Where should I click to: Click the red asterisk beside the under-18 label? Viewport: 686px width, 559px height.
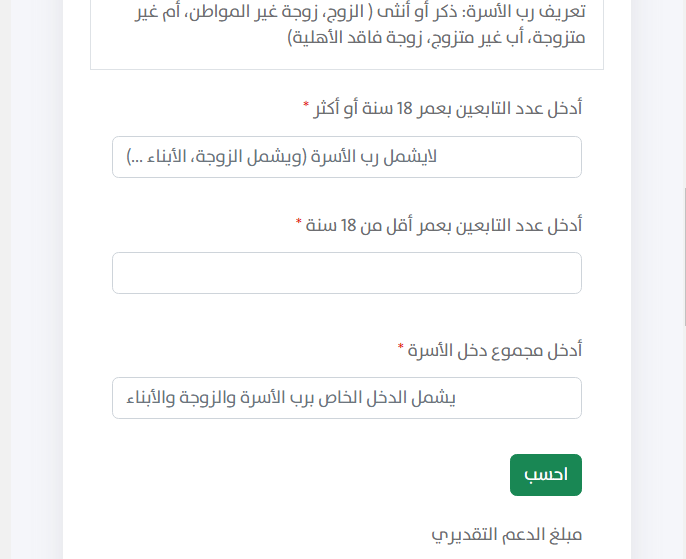298,222
